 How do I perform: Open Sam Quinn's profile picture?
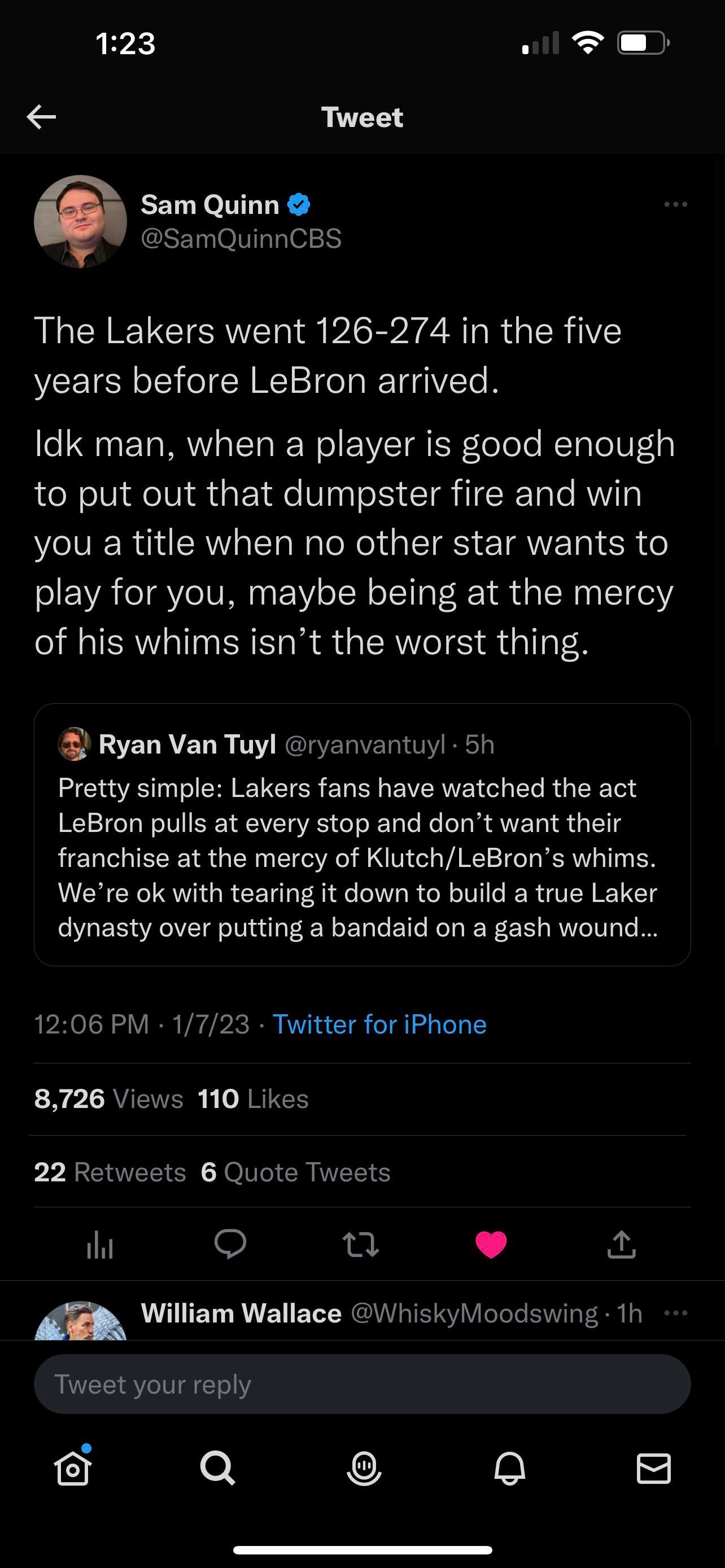click(80, 222)
